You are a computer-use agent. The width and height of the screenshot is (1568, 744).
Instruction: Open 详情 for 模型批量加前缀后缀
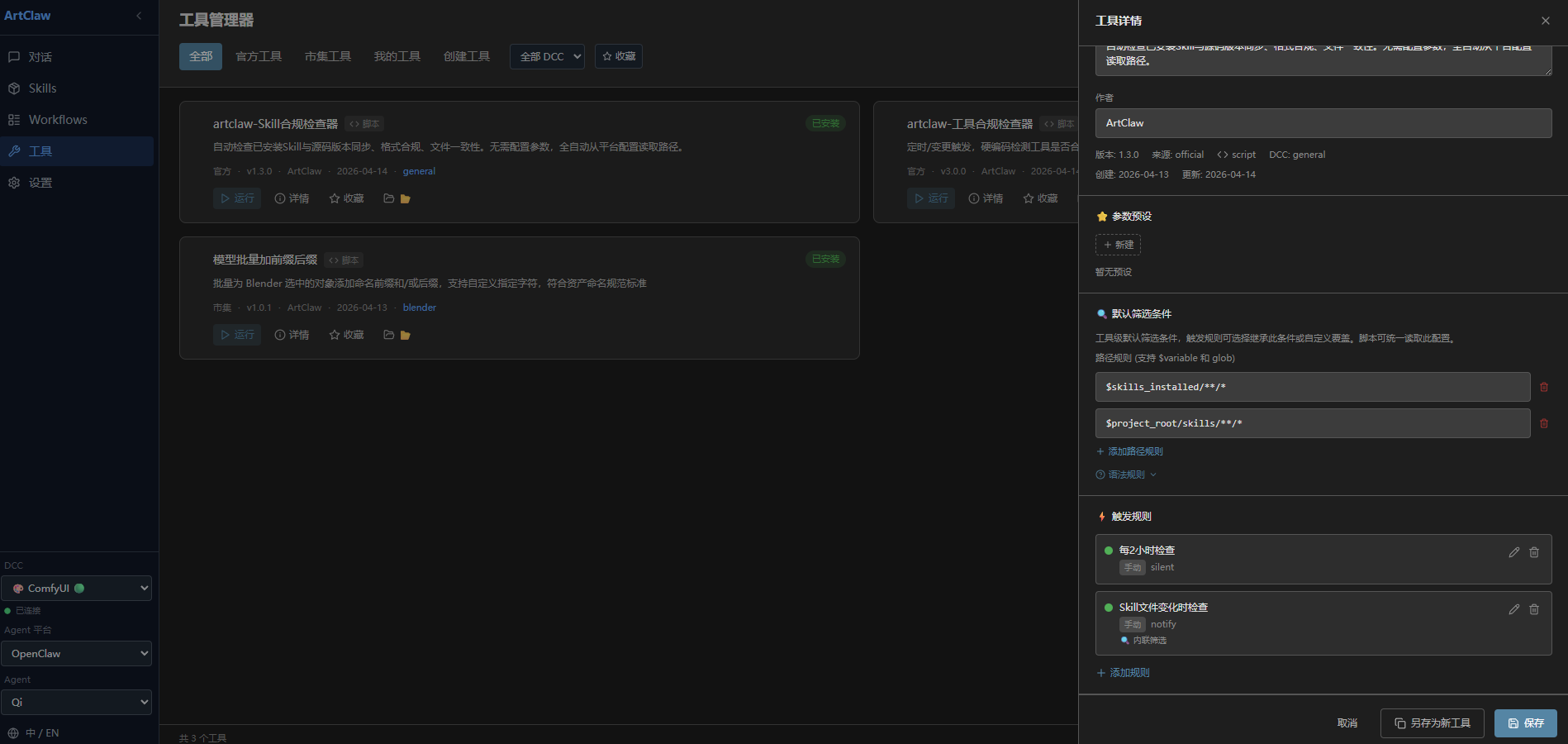(x=292, y=335)
